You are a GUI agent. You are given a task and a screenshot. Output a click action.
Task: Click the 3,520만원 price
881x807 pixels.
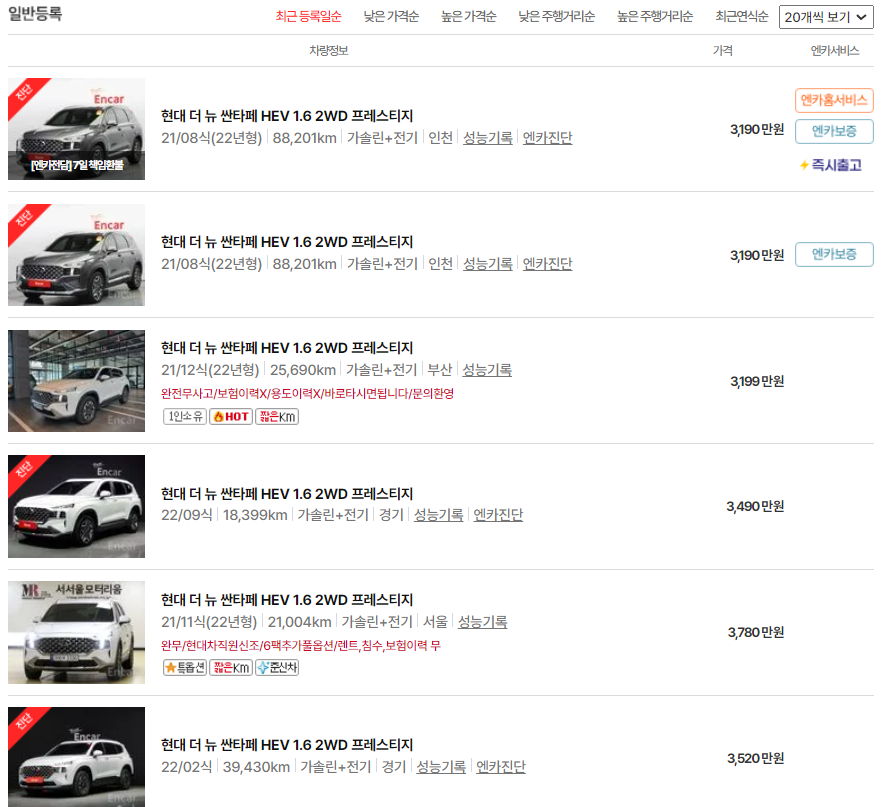[756, 758]
